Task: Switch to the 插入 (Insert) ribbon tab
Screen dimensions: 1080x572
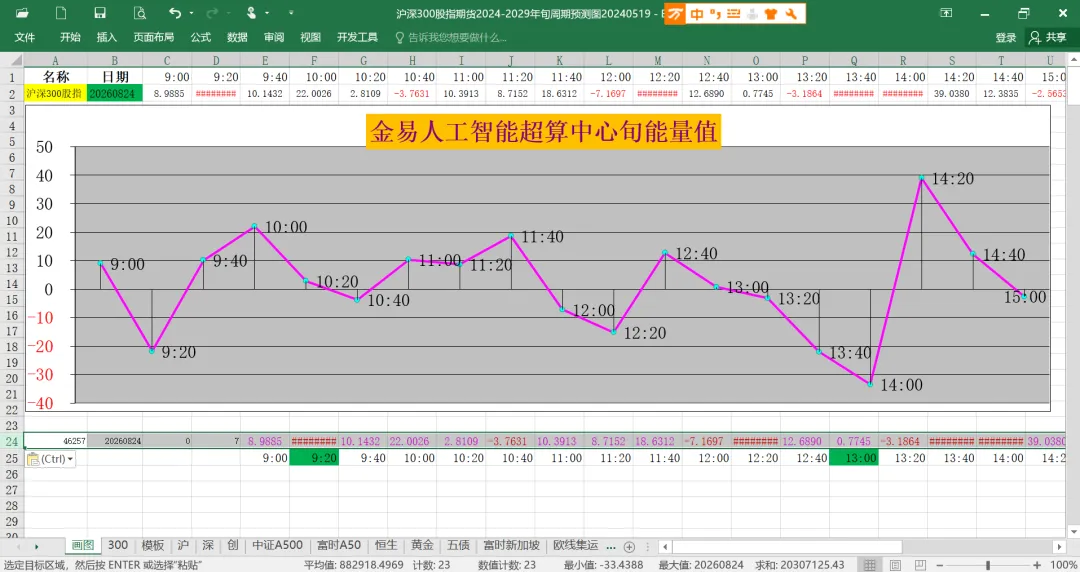Action: point(107,37)
